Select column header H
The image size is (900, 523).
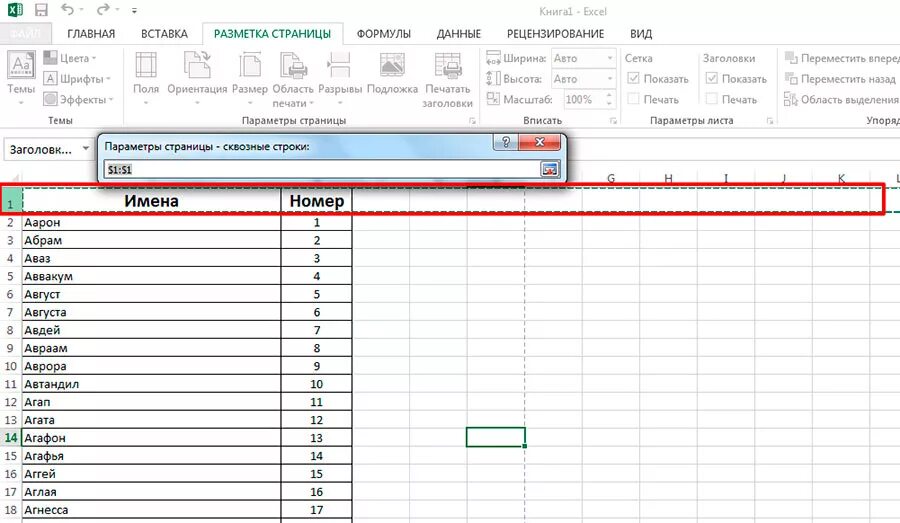[x=668, y=179]
